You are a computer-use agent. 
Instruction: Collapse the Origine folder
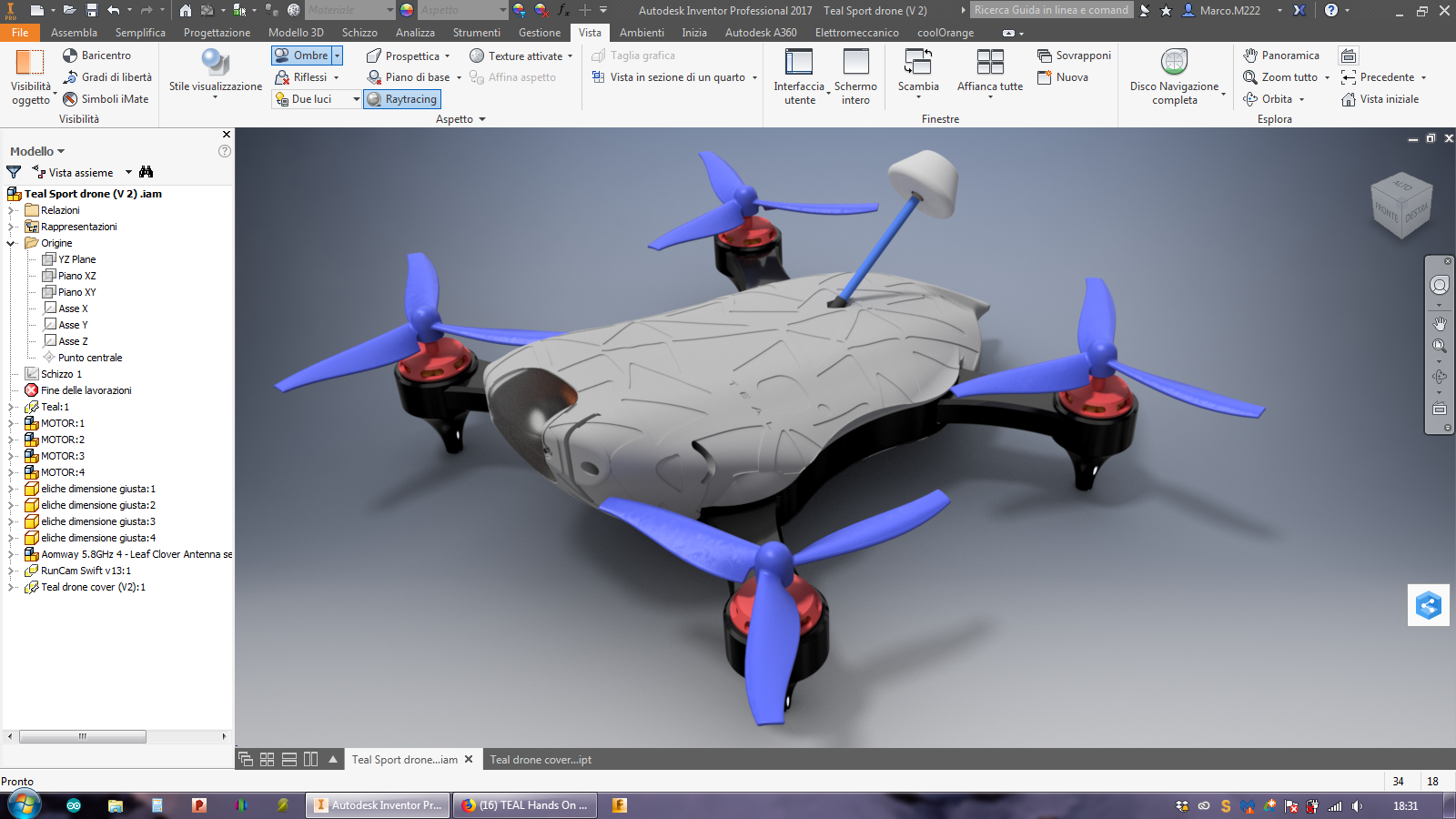pyautogui.click(x=11, y=243)
